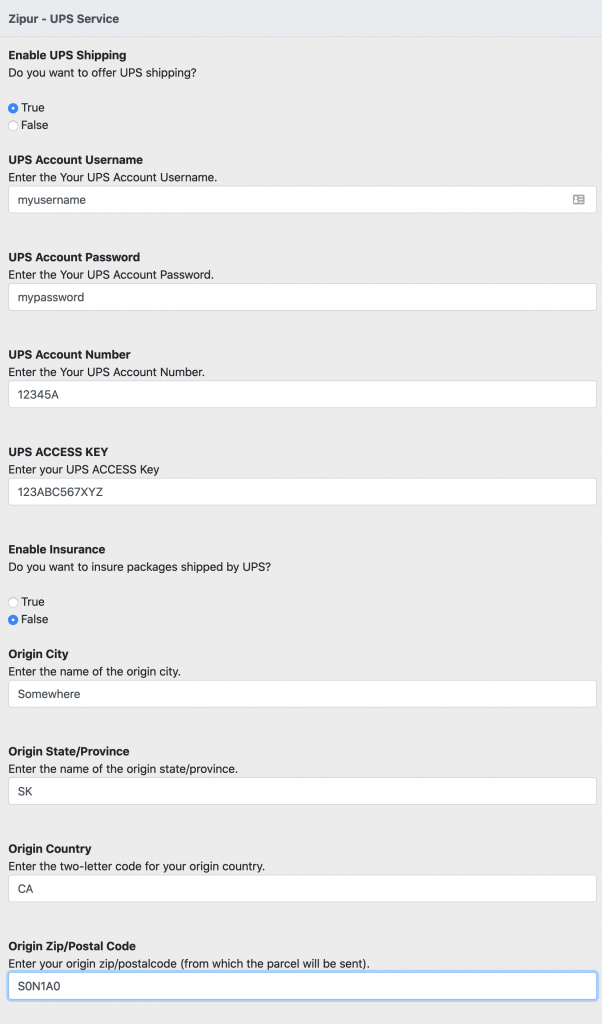Select True for Enable Insurance
This screenshot has width=602, height=1024.
point(13,602)
